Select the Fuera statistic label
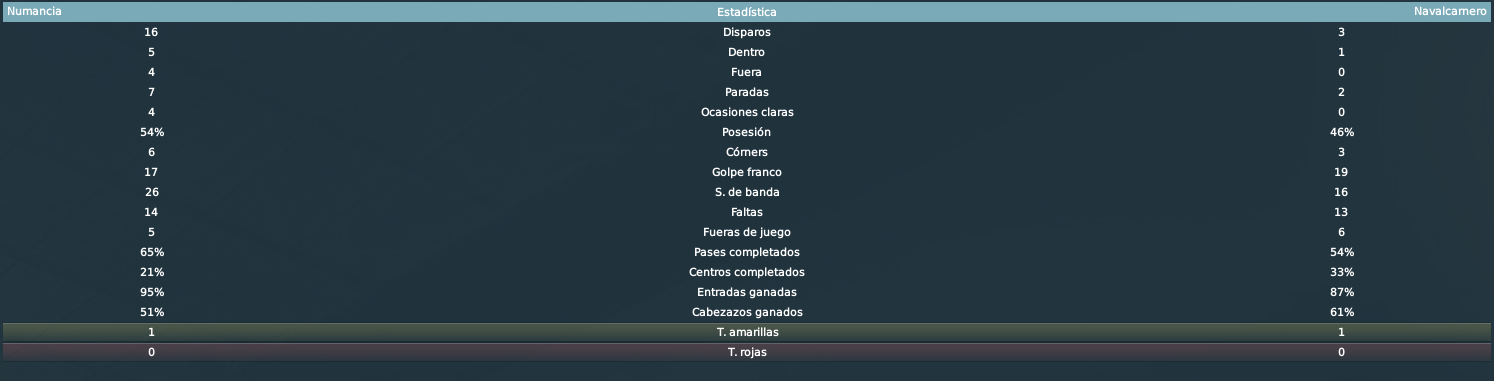Image resolution: width=1494 pixels, height=381 pixels. 747,72
